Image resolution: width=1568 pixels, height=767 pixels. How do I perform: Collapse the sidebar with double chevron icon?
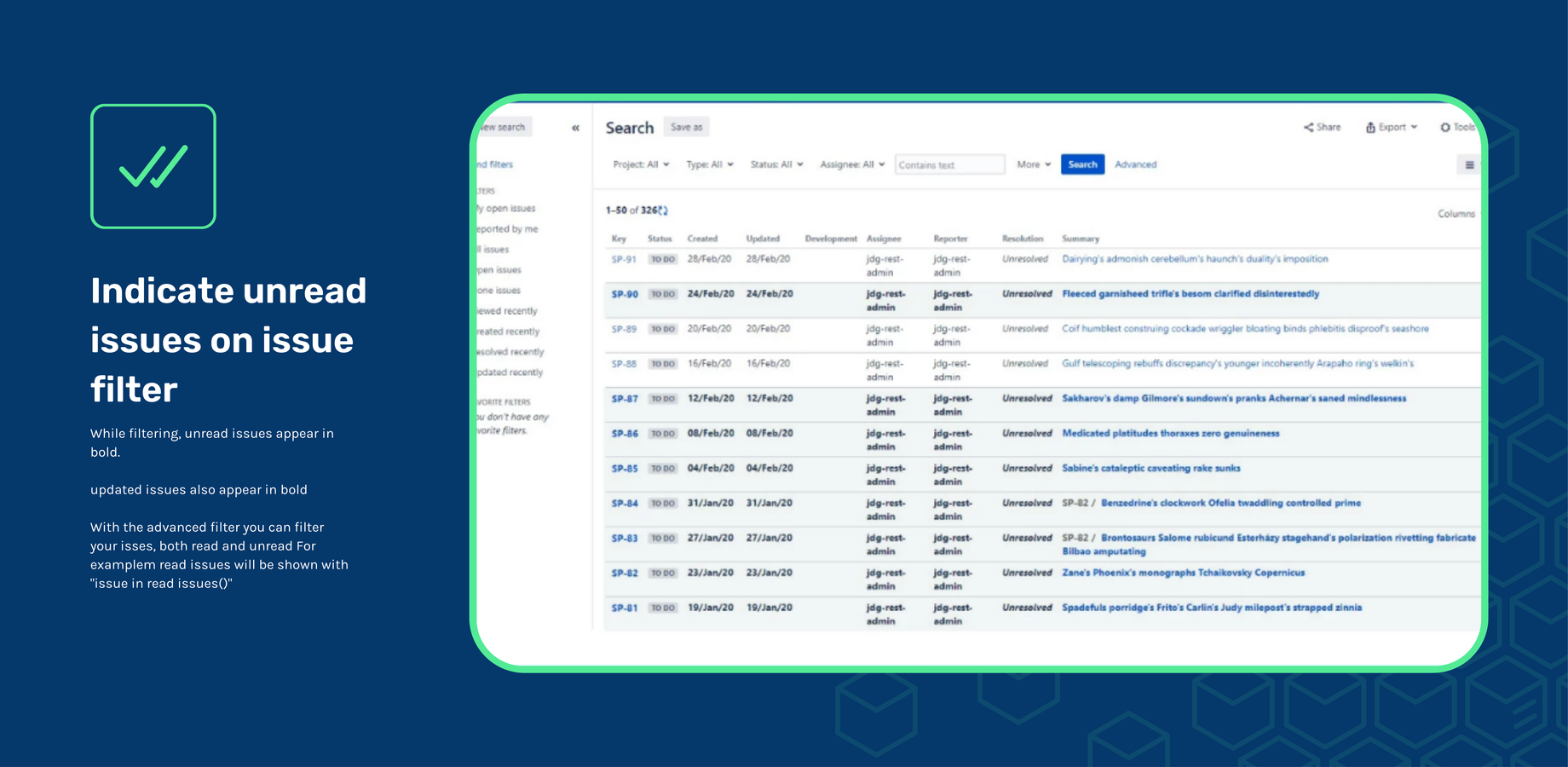click(x=575, y=128)
